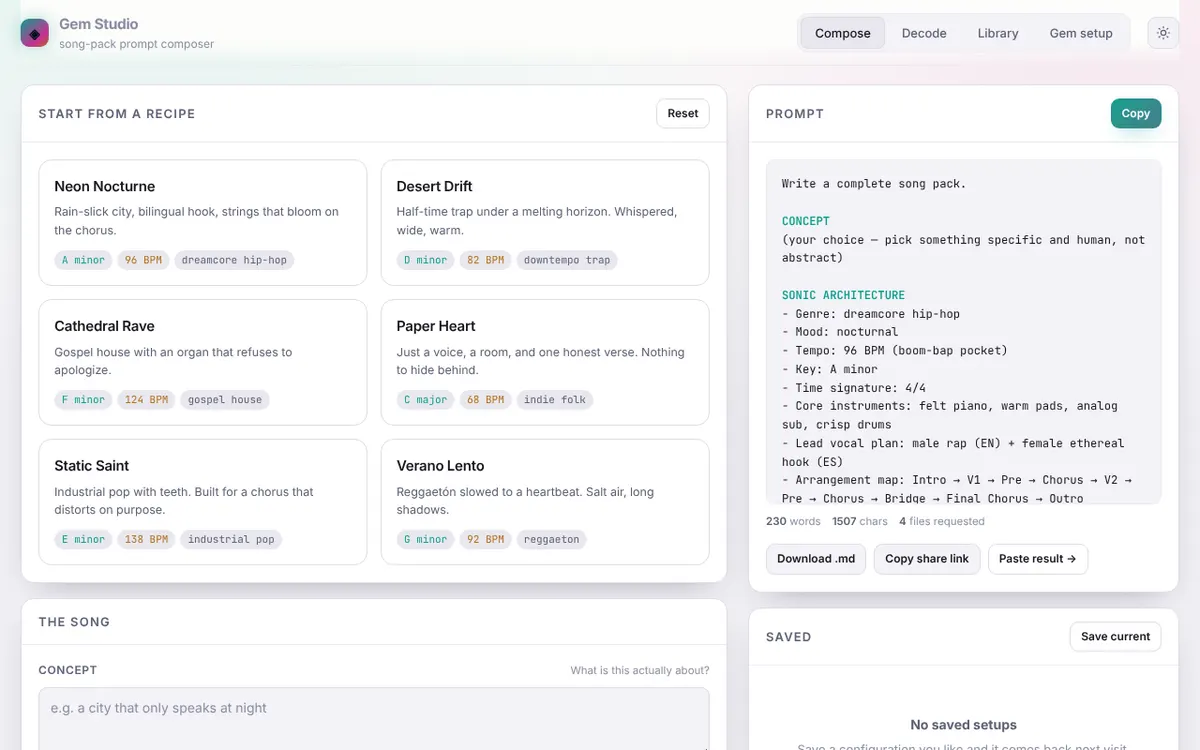Screen dimensions: 1200x750
Task: Click the '96 BPM' tag
Action: [143, 260]
